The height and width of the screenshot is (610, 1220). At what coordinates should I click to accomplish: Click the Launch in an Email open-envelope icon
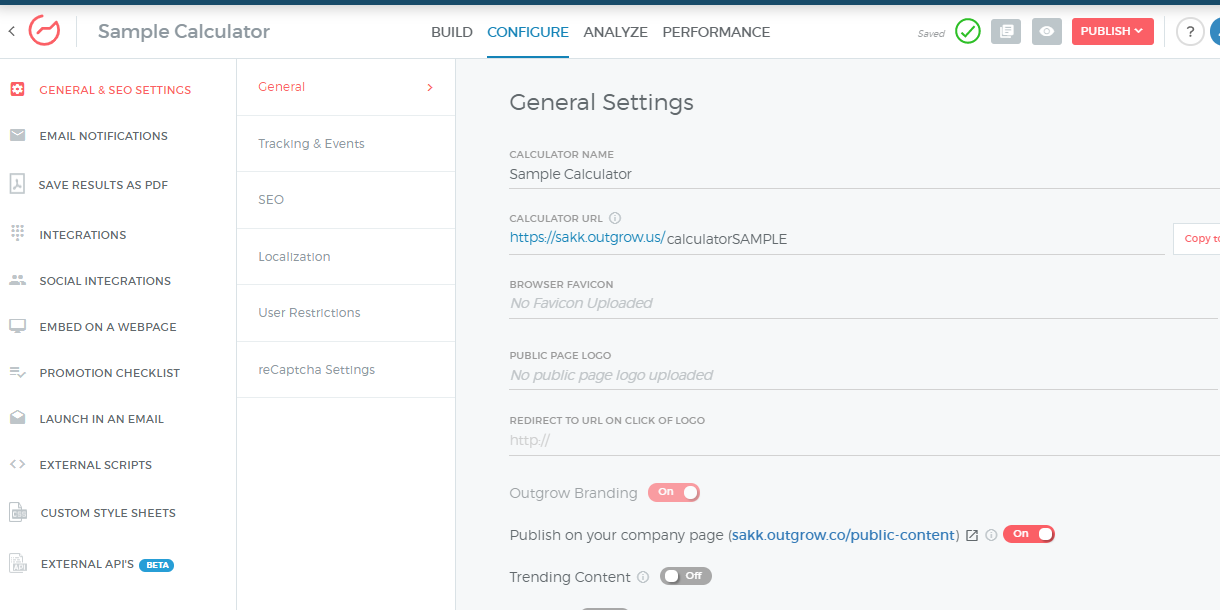pos(17,418)
